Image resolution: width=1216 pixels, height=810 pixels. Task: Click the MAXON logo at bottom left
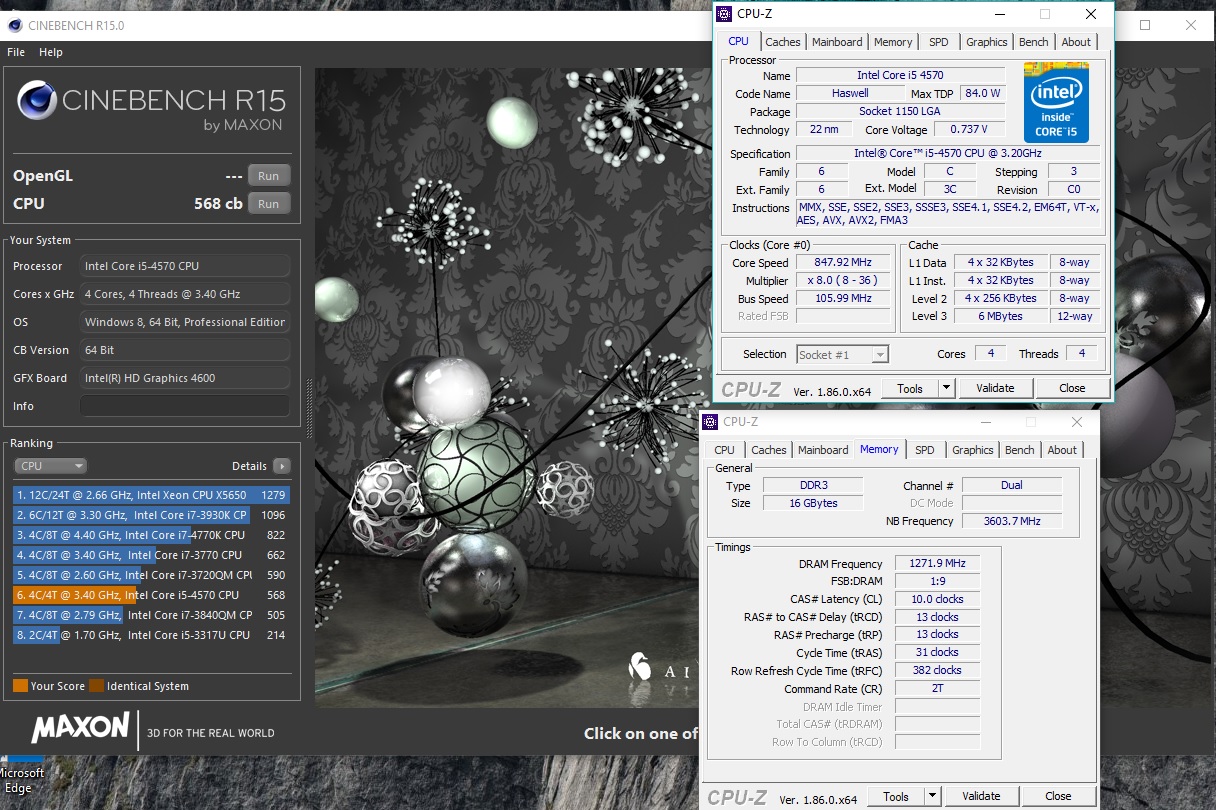80,727
